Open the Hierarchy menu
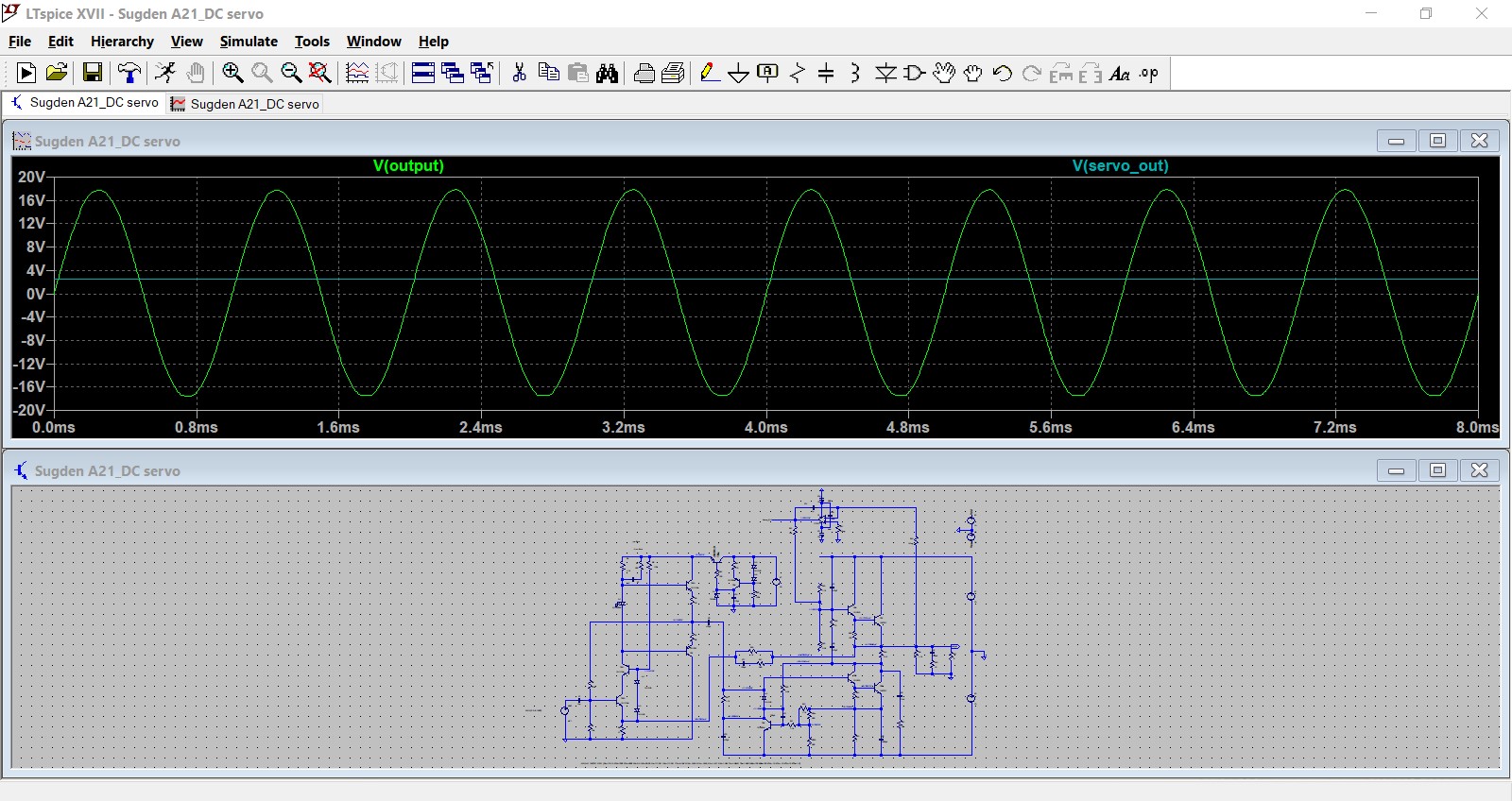Screen dimensions: 1512x801 [122, 42]
